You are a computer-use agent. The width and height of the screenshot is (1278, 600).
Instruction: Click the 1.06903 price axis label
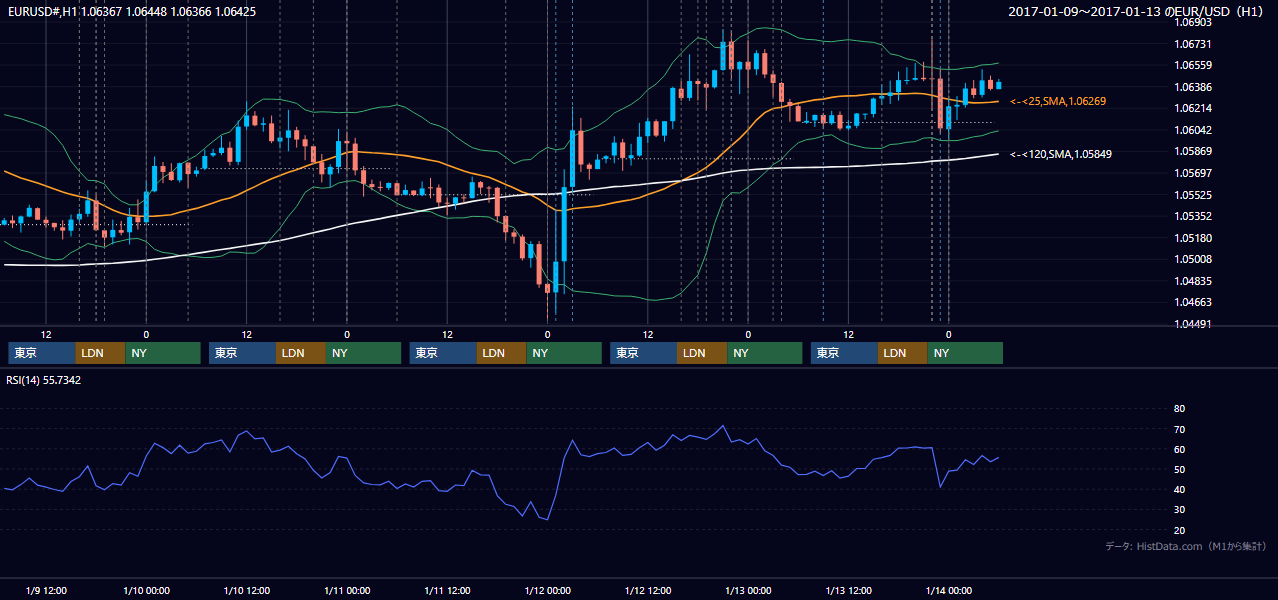pos(1192,22)
